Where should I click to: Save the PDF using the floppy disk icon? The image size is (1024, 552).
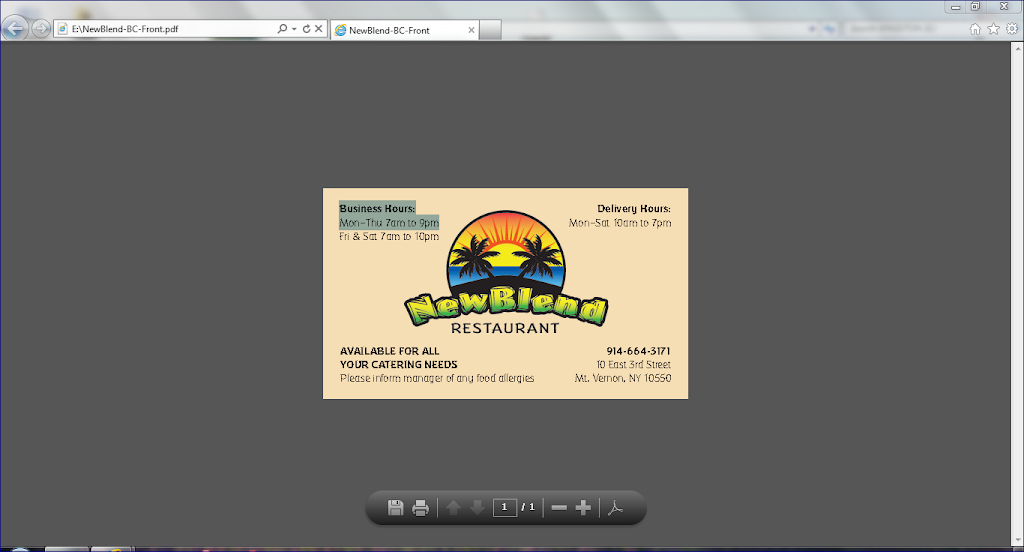[x=395, y=508]
